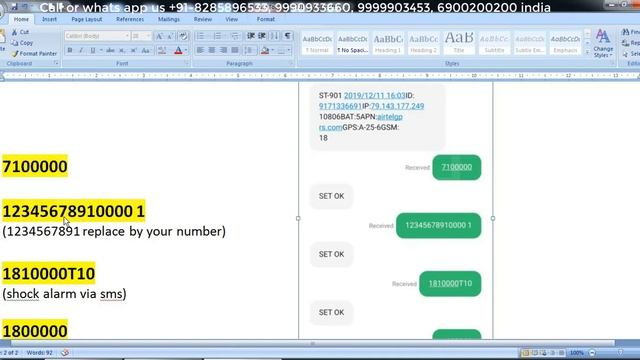
Task: Open the shading color dropdown arrow
Action: (272, 51)
